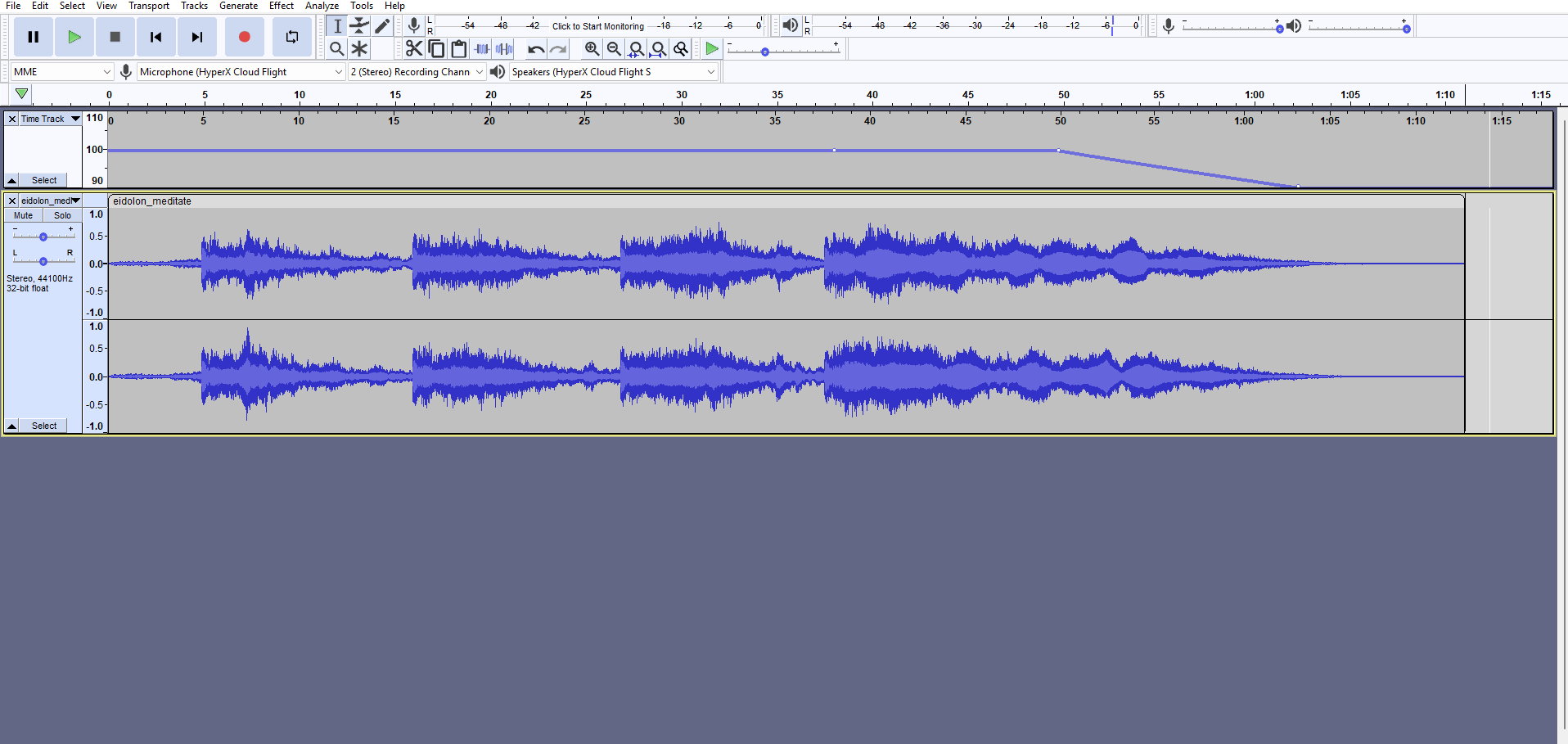This screenshot has height=744, width=1568.
Task: Skip to the end of the project
Action: [197, 37]
